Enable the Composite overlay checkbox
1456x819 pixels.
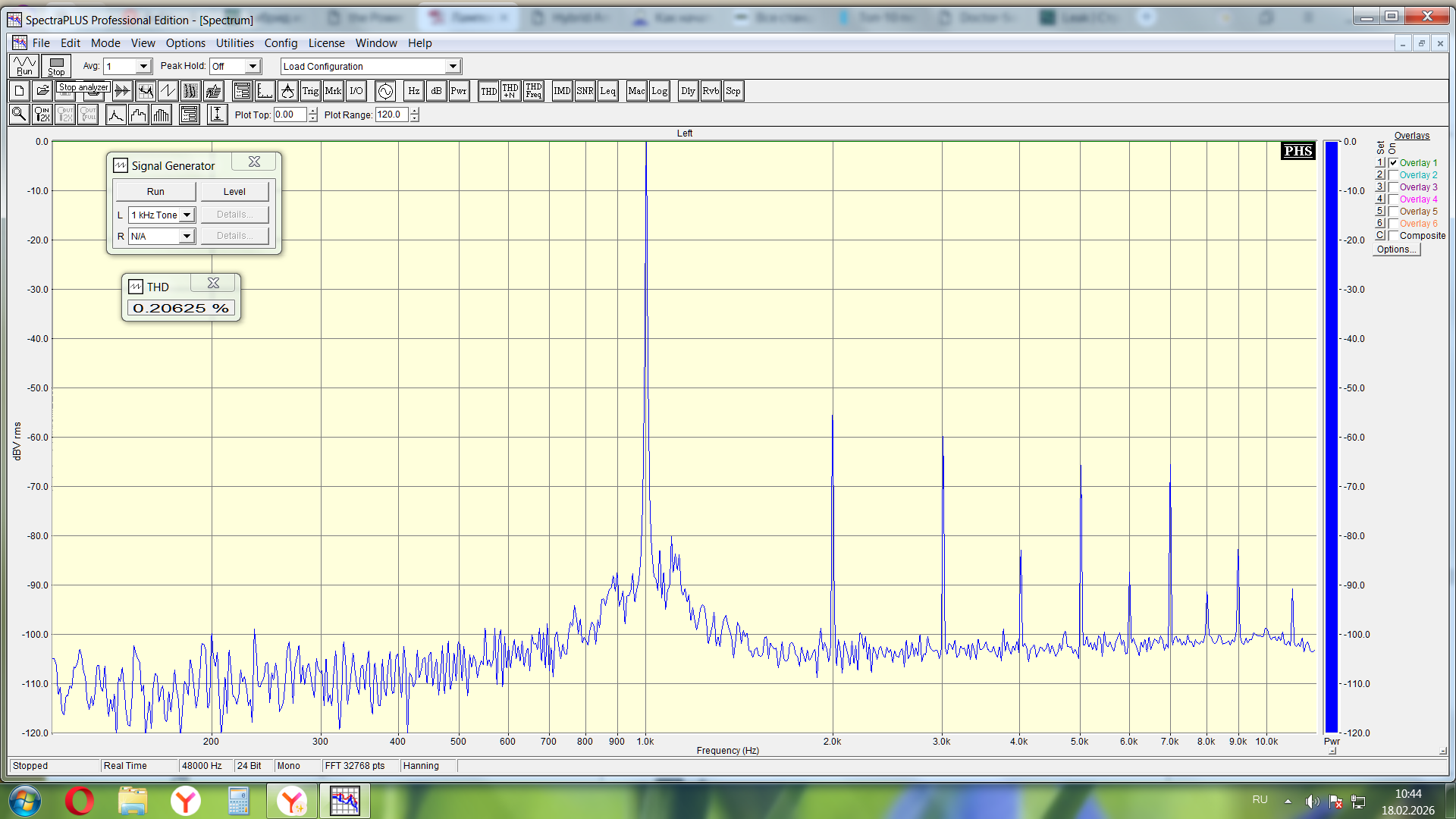(x=1393, y=236)
